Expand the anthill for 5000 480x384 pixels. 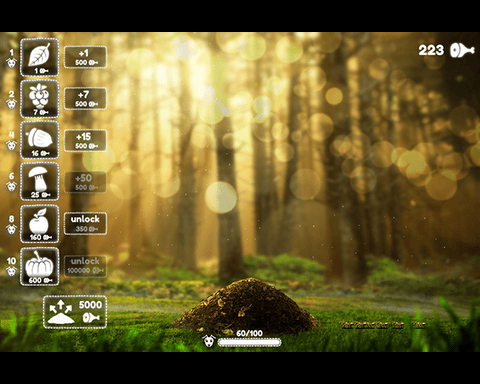click(x=75, y=312)
